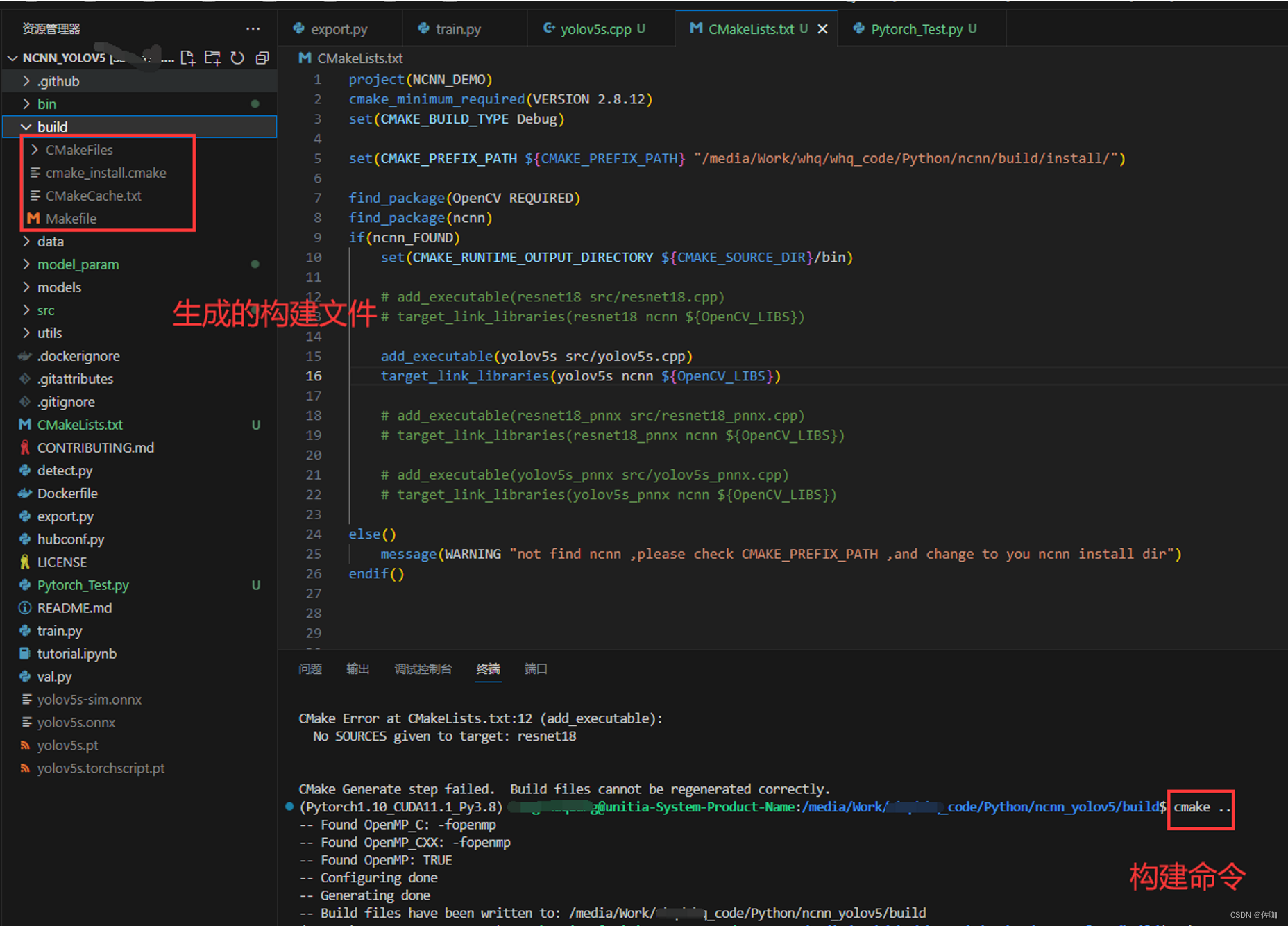Click the project(NCNN_DEMO) line in editor
The width and height of the screenshot is (1288, 926).
coord(421,79)
